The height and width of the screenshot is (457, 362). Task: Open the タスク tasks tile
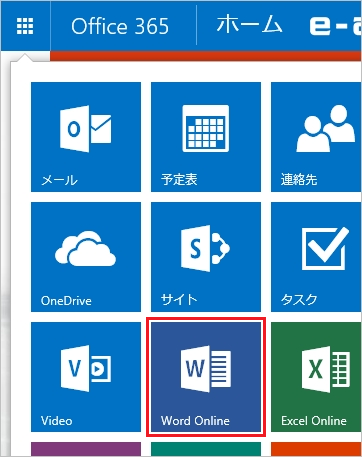coord(316,257)
